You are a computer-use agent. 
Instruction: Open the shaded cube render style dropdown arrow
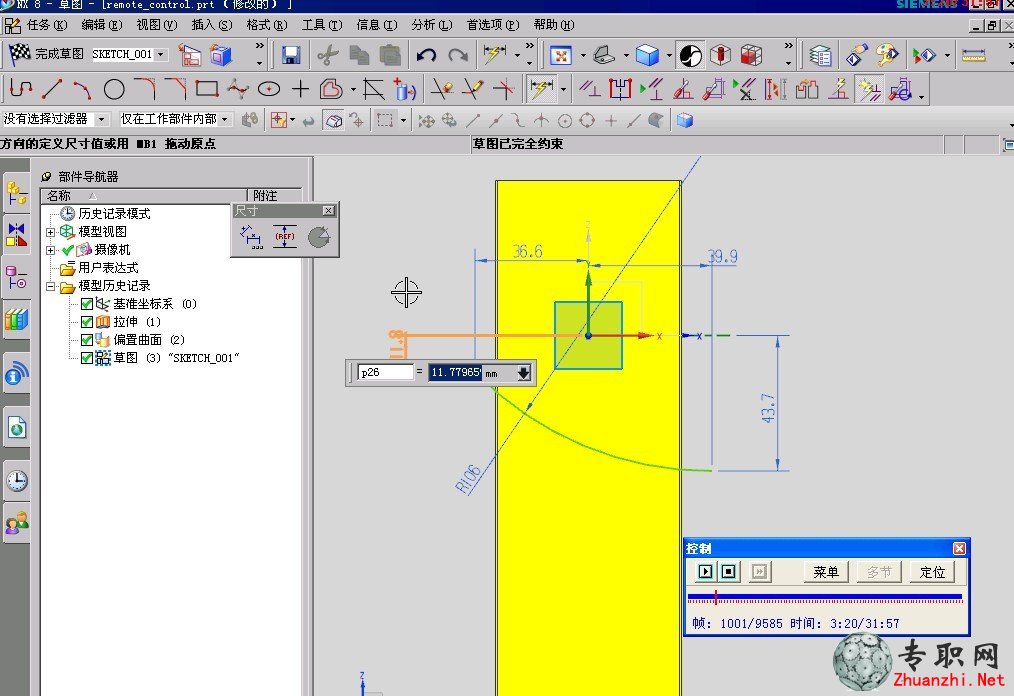click(x=669, y=56)
